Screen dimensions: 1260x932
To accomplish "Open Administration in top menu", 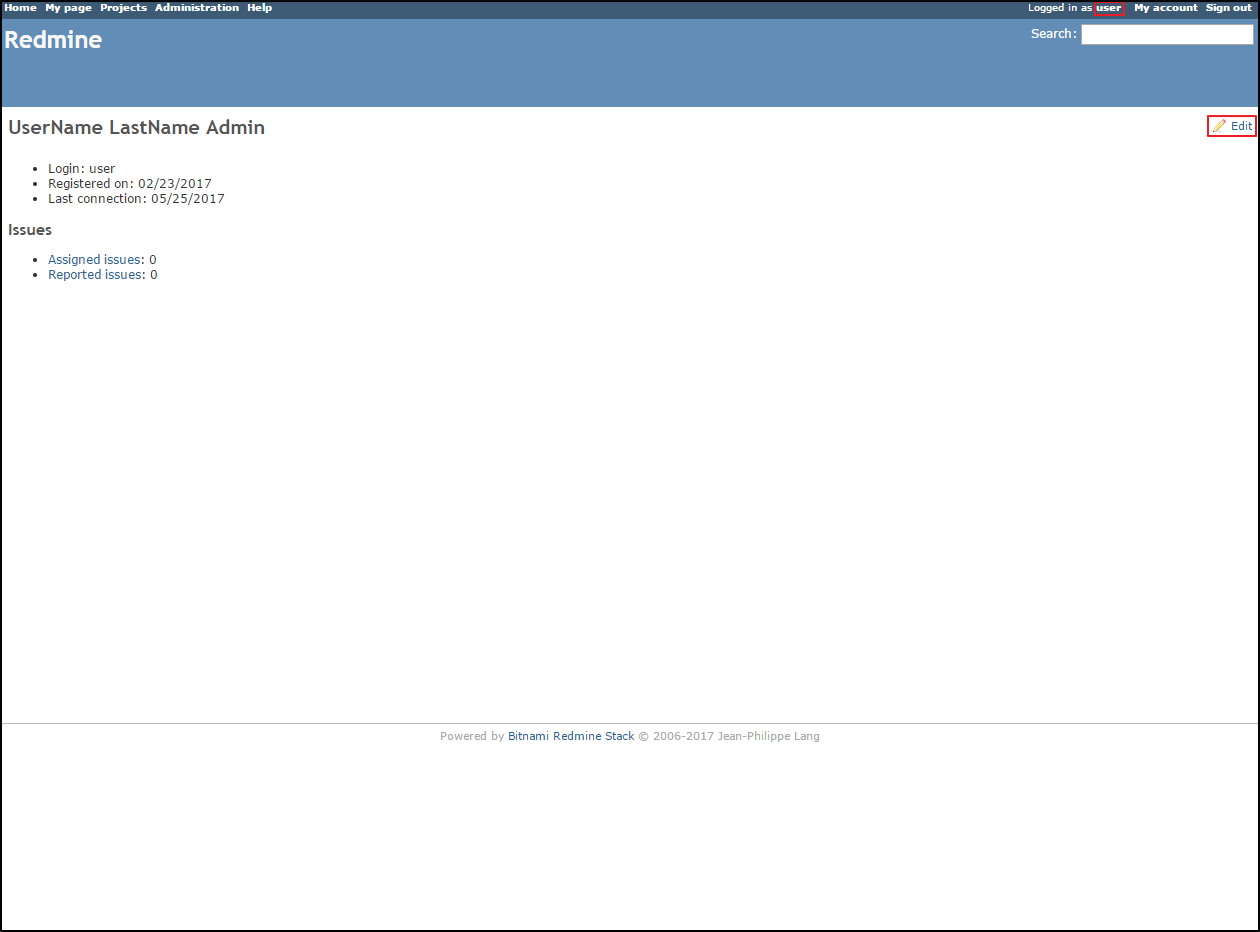I will [197, 8].
